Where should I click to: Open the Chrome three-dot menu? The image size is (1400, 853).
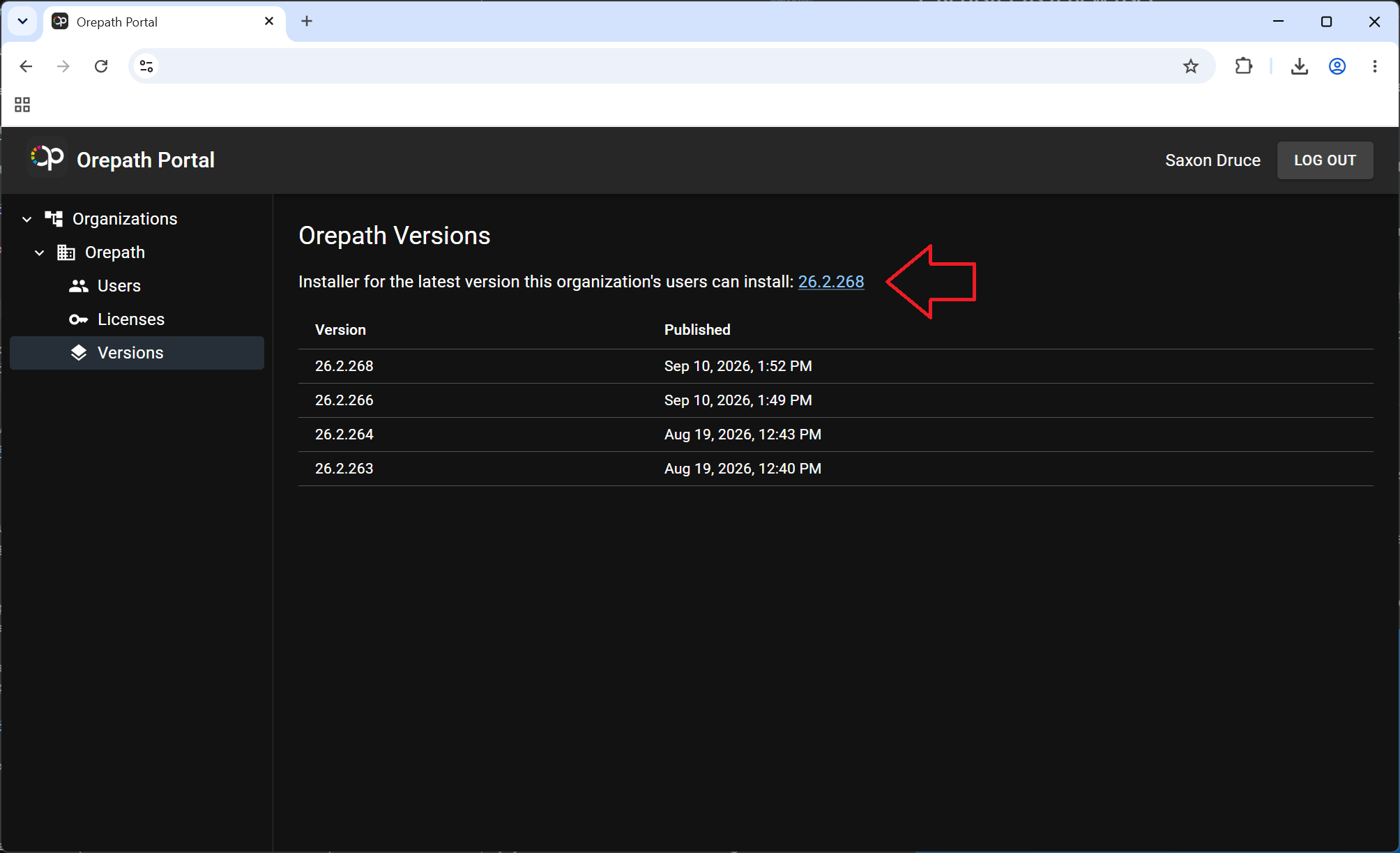pos(1375,66)
